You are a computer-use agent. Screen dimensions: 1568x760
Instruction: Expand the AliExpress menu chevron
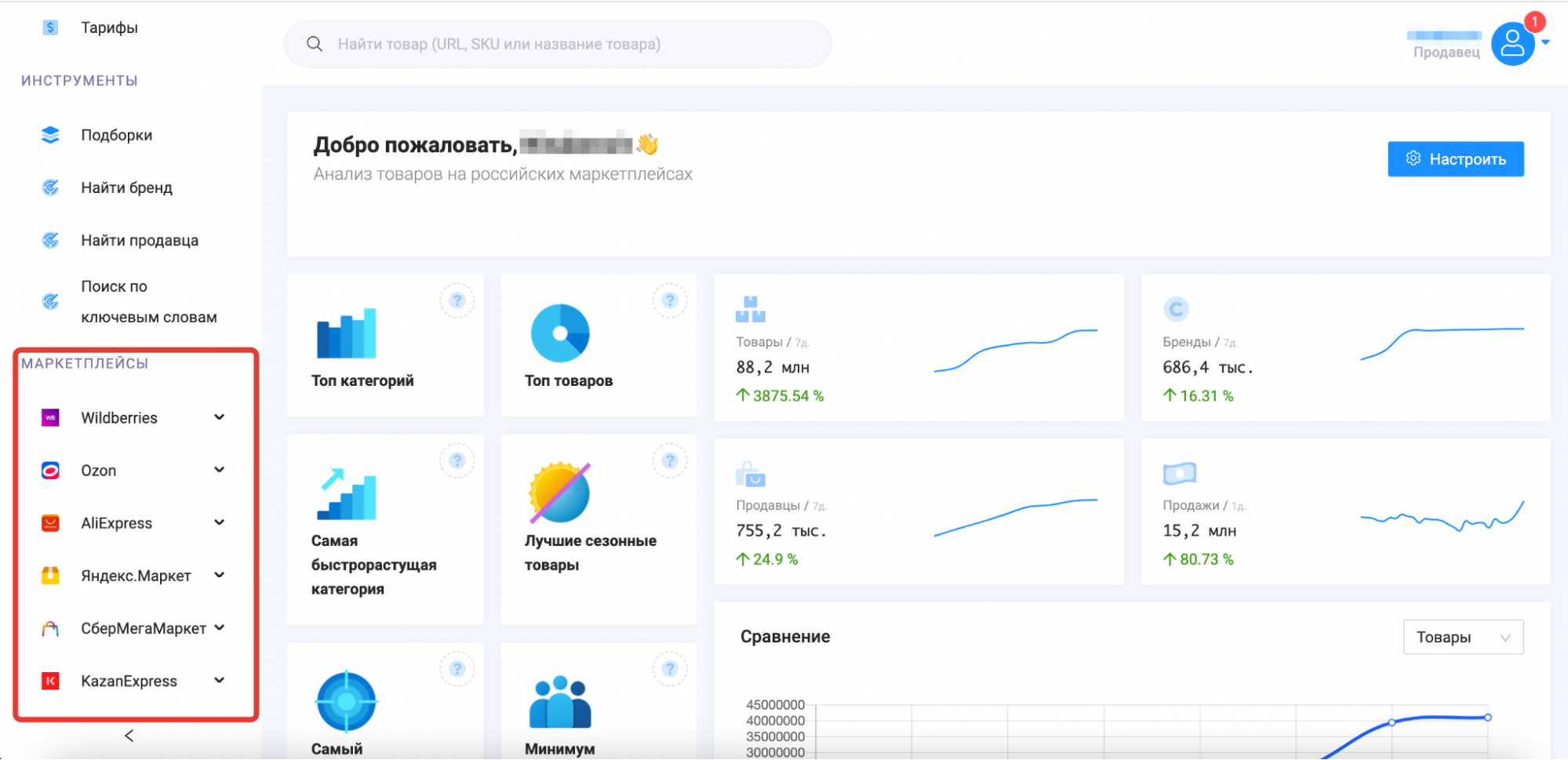click(x=220, y=522)
